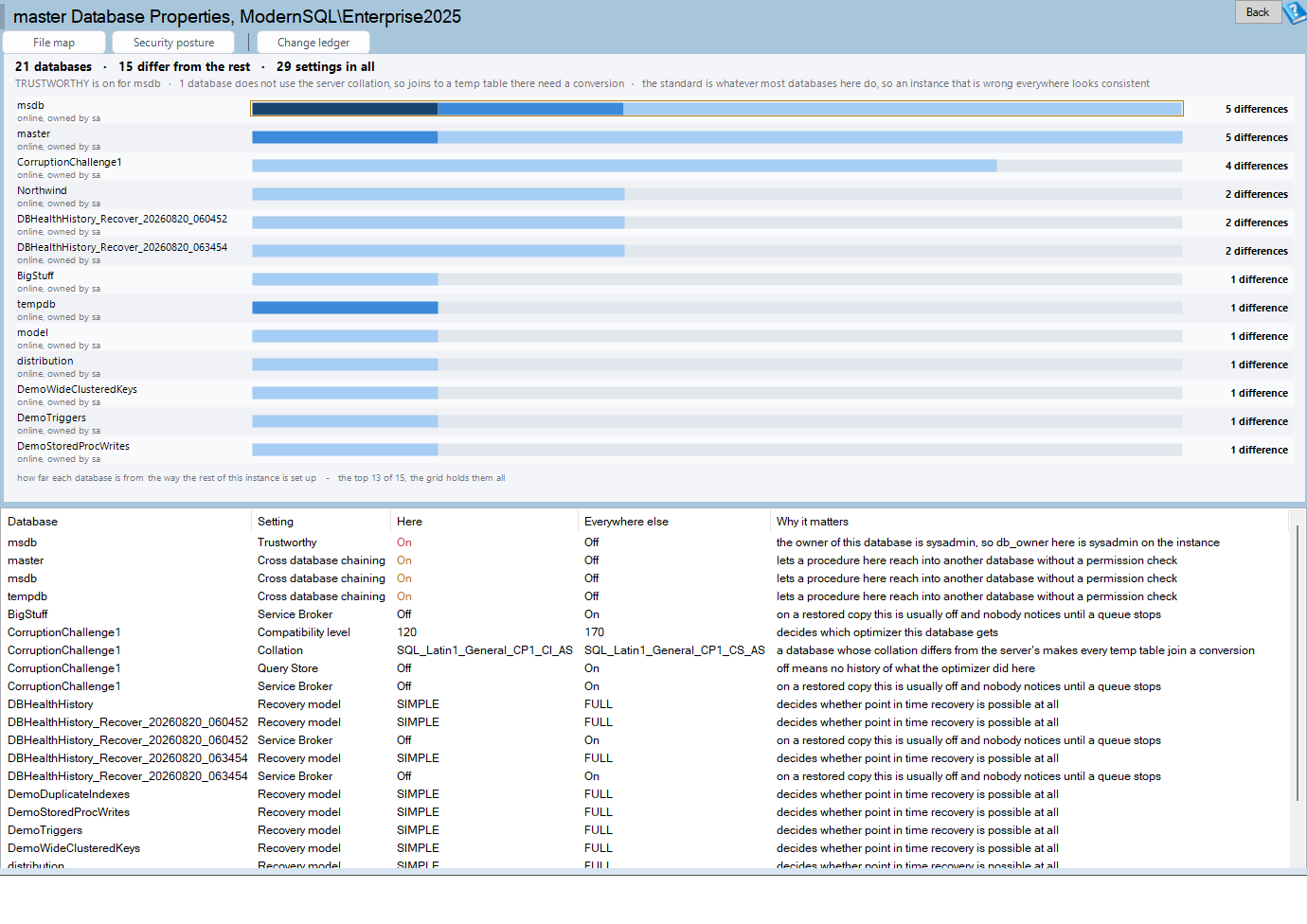
Task: Click the DemoWideClusteredKeys cell in the grid
Action: pos(74,848)
